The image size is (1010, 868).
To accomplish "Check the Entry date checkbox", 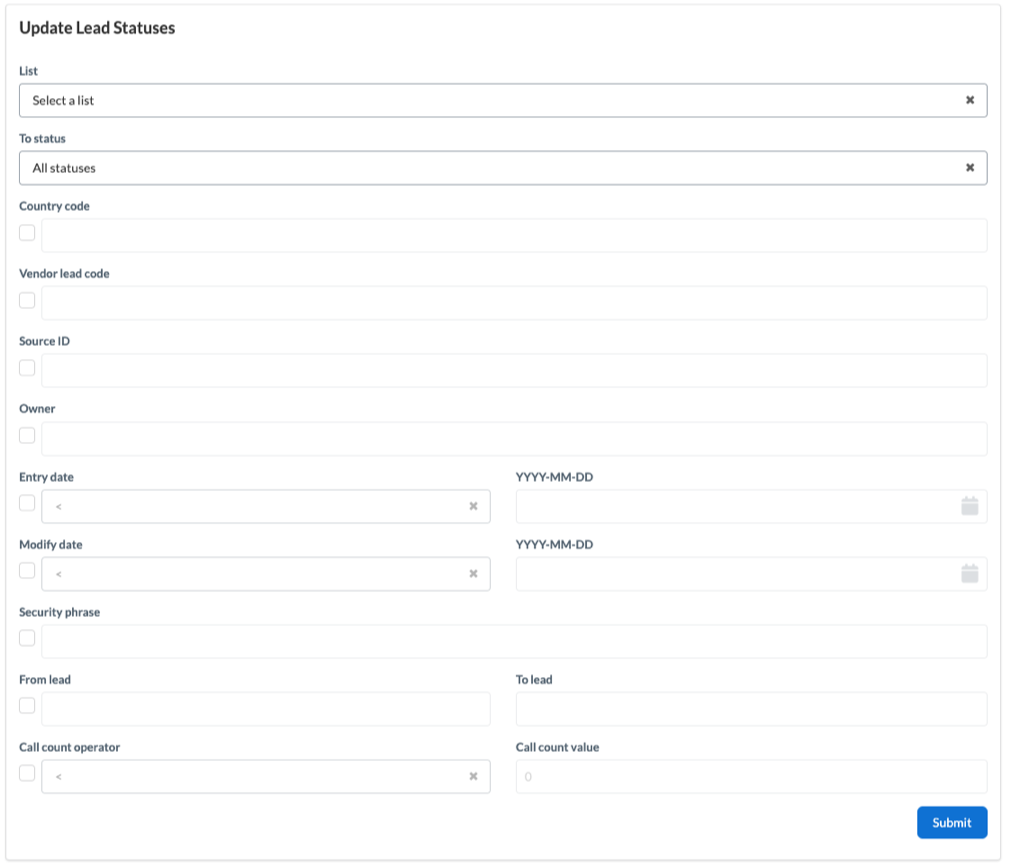I will (27, 503).
